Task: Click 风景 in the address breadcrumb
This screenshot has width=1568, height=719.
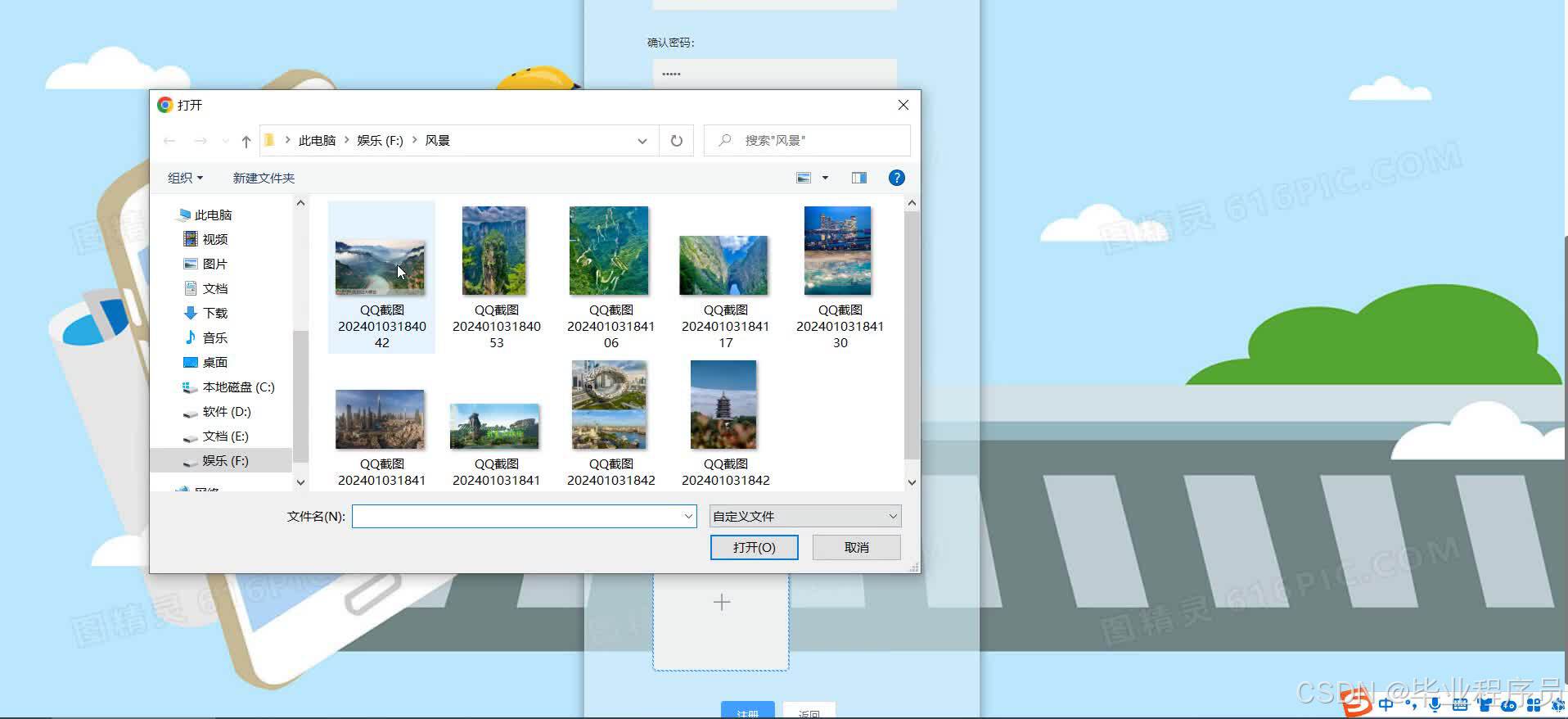Action: point(437,141)
